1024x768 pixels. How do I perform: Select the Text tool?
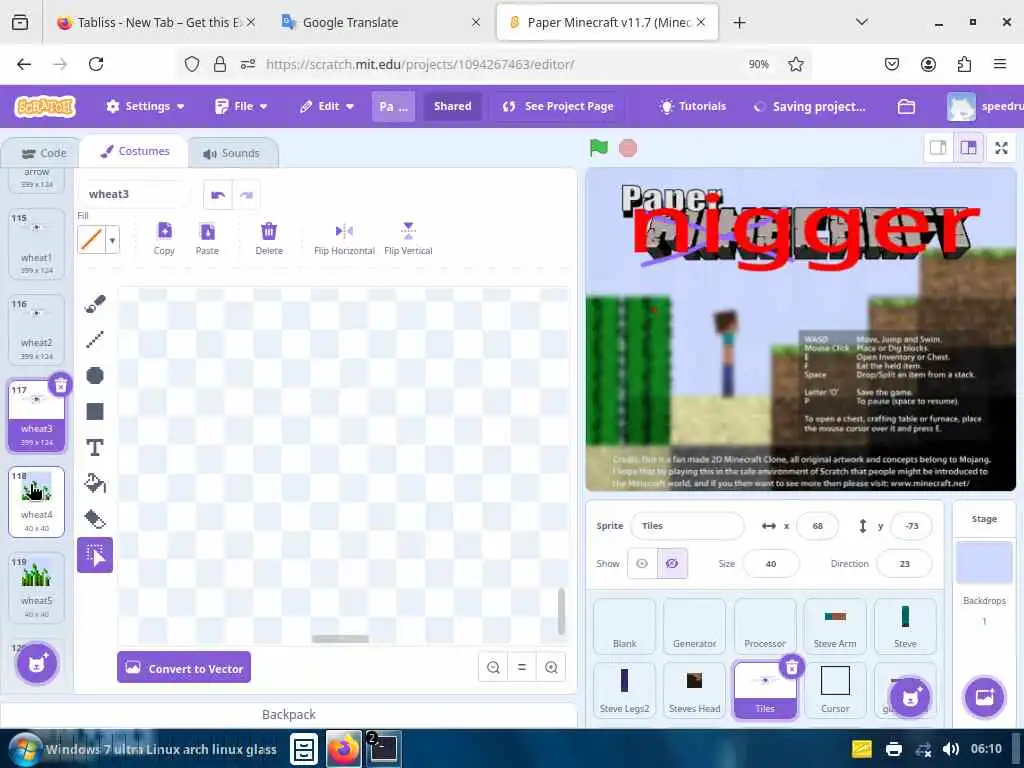95,447
